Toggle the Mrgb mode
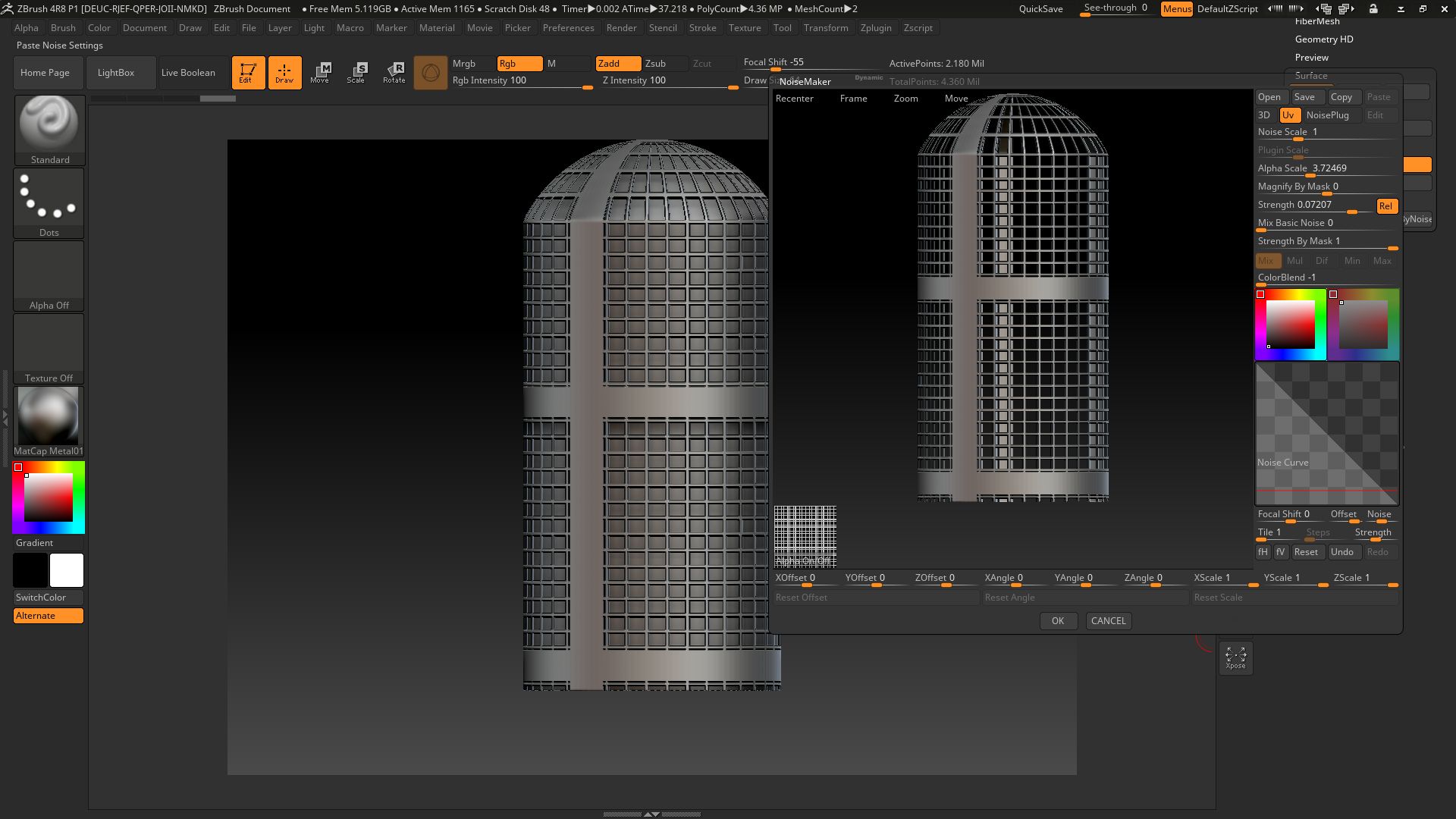This screenshot has height=819, width=1456. pyautogui.click(x=473, y=64)
